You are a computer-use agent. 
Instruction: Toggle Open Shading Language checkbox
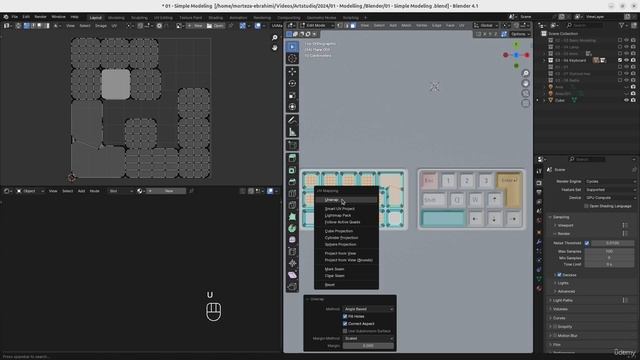point(586,206)
